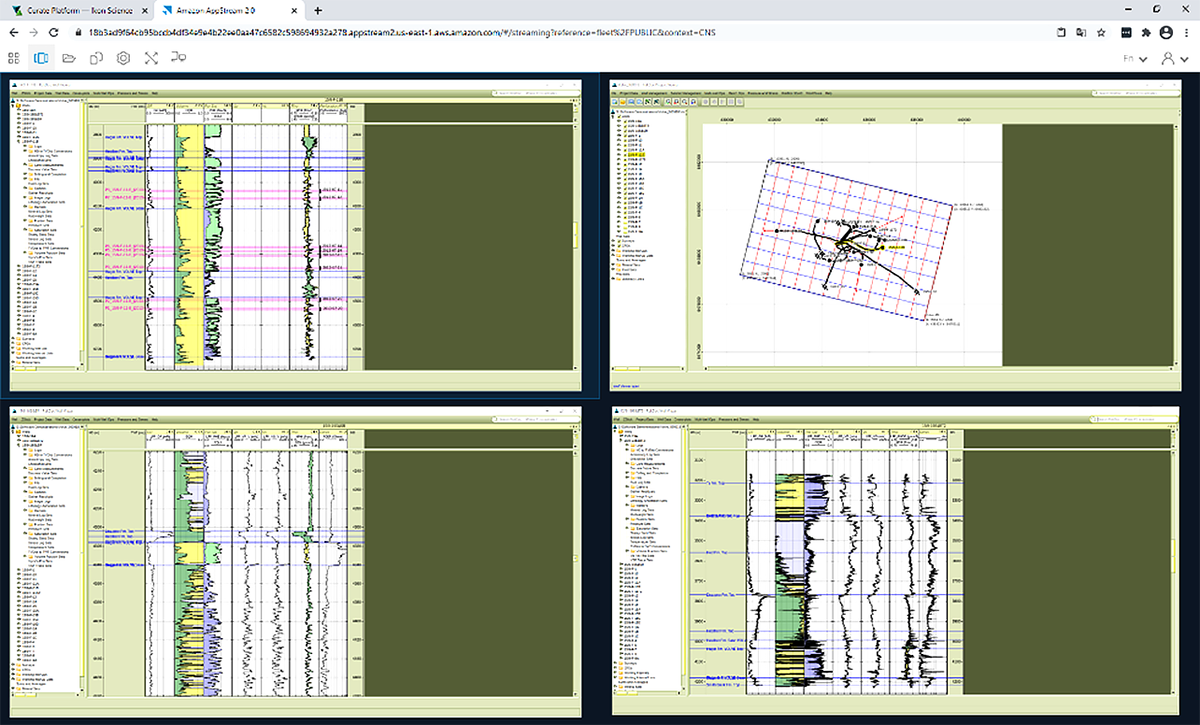The image size is (1200, 725).
Task: Open the AppStream settings gear icon
Action: (124, 58)
